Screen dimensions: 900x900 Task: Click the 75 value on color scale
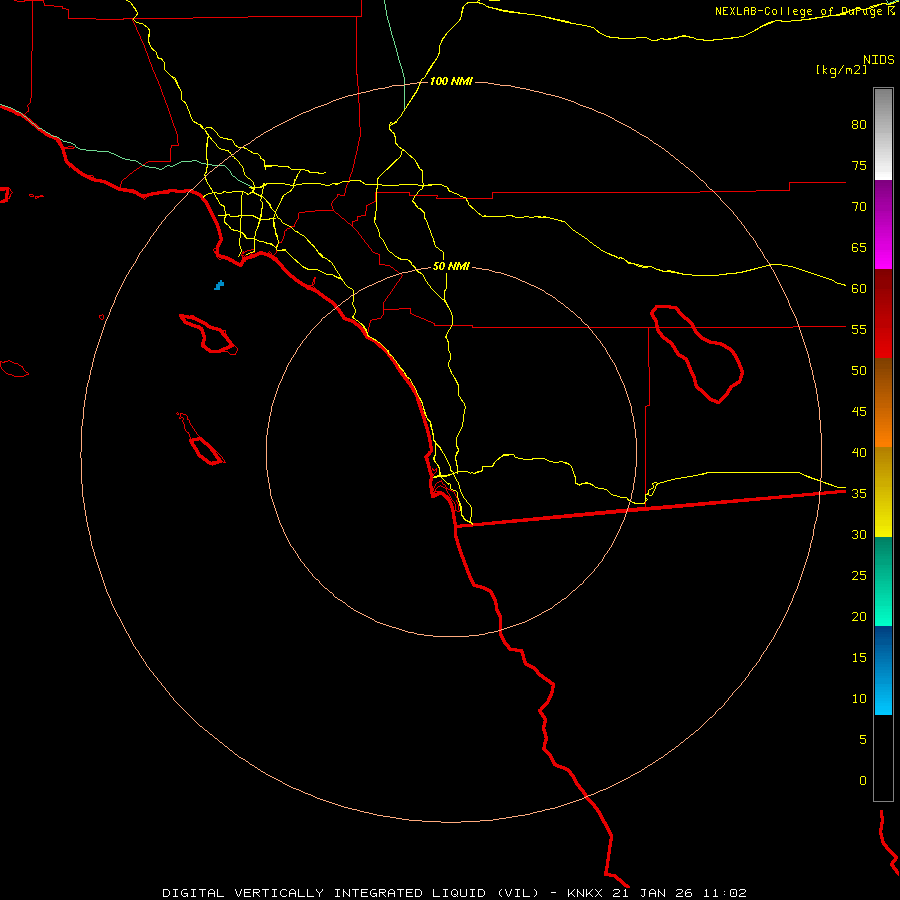(x=859, y=166)
